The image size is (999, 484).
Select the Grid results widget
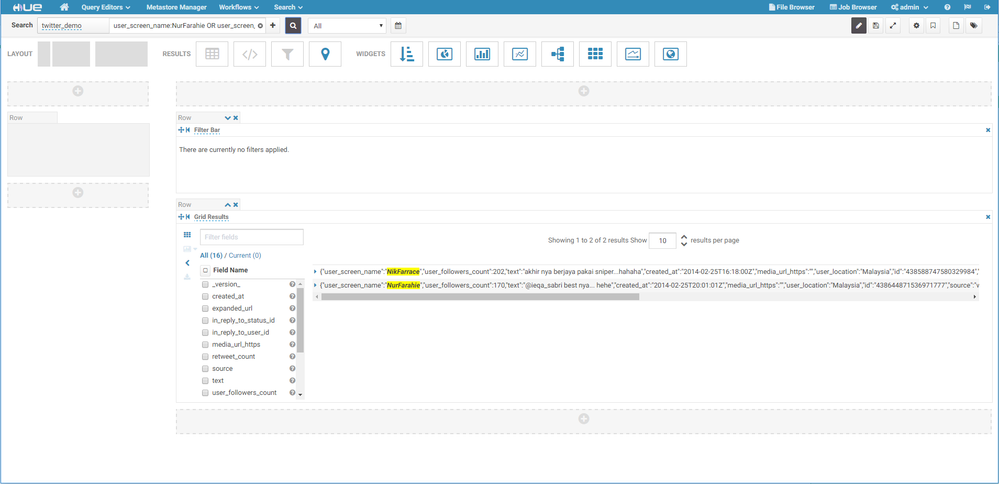click(212, 54)
